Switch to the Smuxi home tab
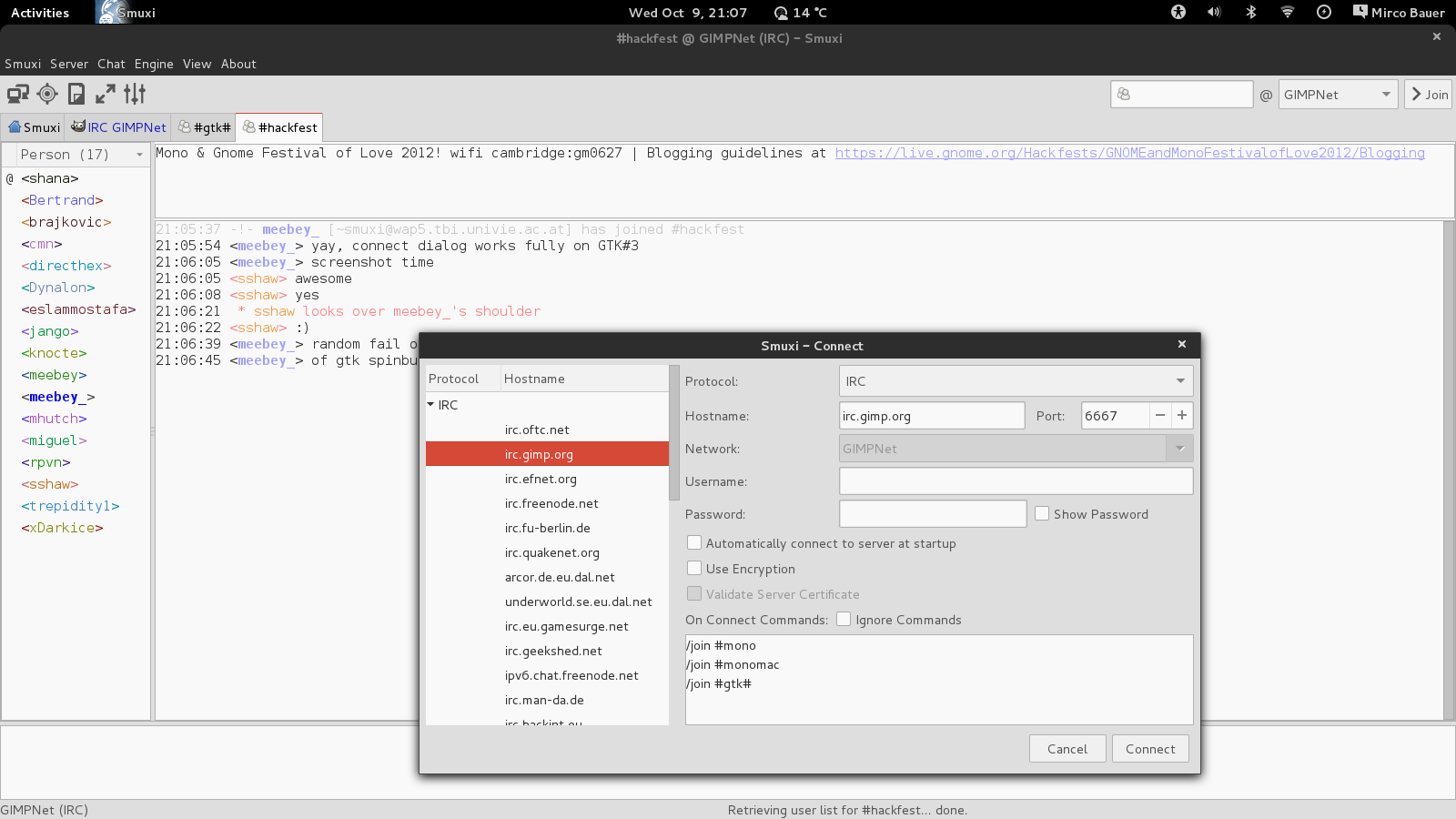This screenshot has width=1456, height=819. (34, 127)
